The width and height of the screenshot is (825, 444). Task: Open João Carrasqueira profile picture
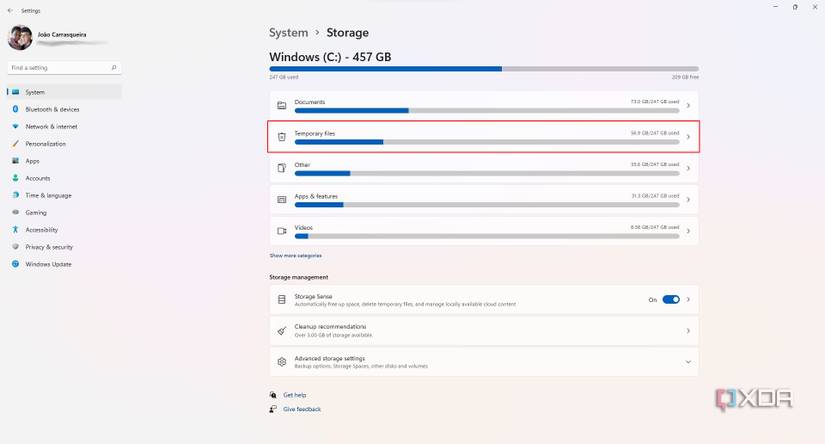[x=20, y=38]
